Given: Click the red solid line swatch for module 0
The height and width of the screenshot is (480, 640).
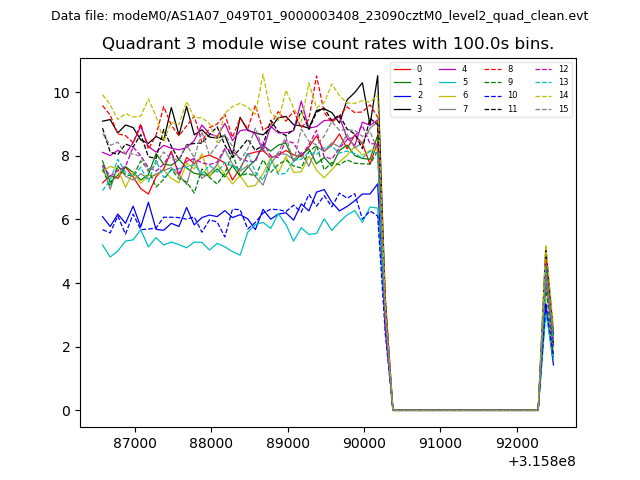Looking at the screenshot, I should tap(404, 69).
